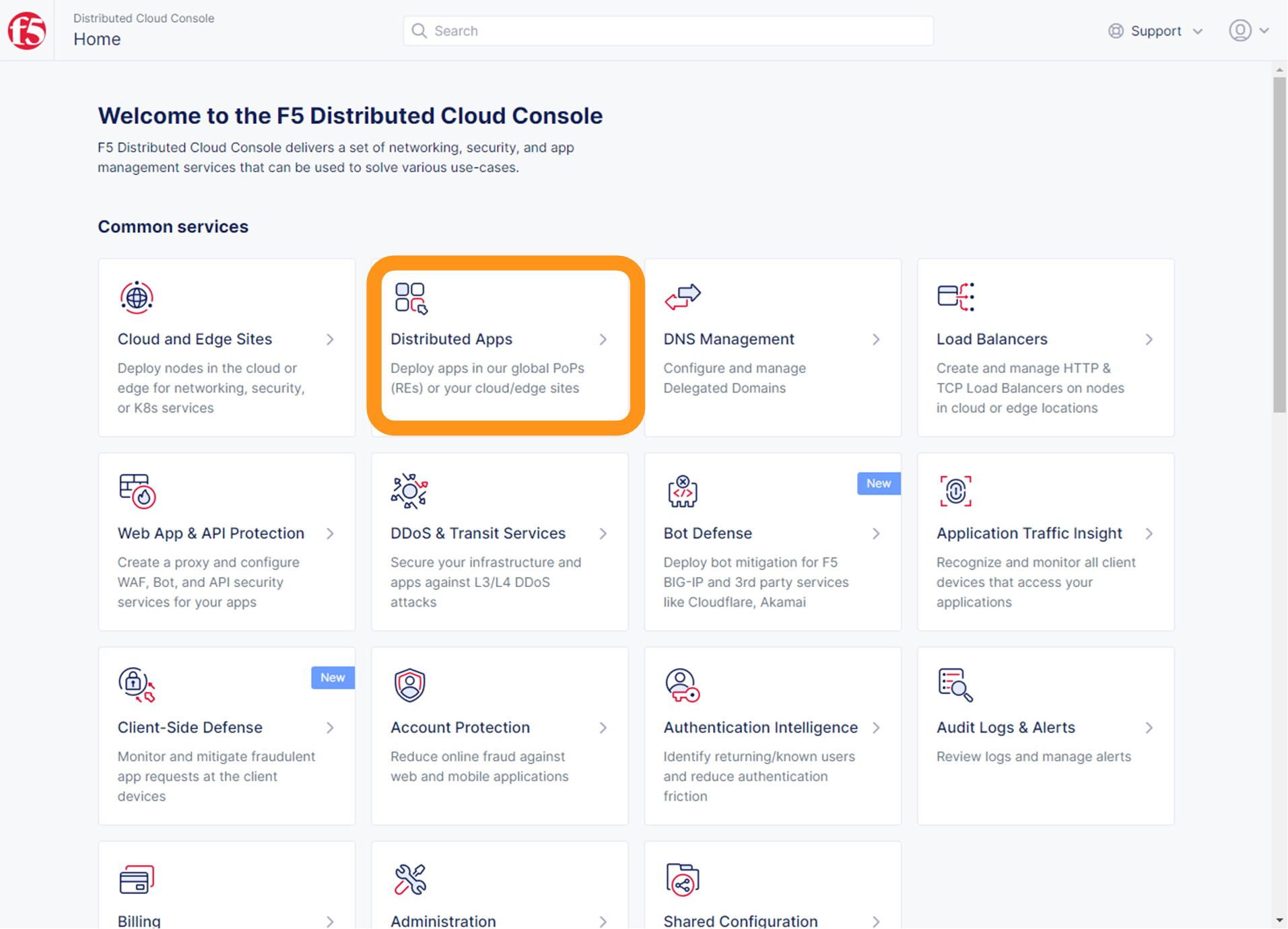The width and height of the screenshot is (1288, 929).
Task: Open the Billing service tile
Action: 227,885
